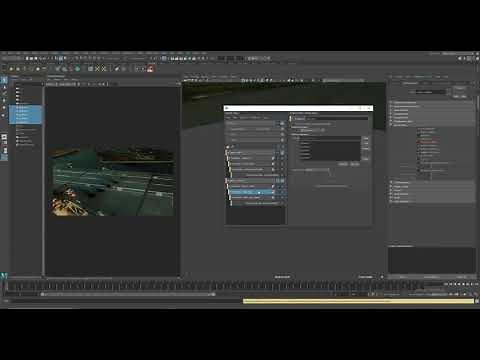Click the playback range slider bar

point(128,294)
